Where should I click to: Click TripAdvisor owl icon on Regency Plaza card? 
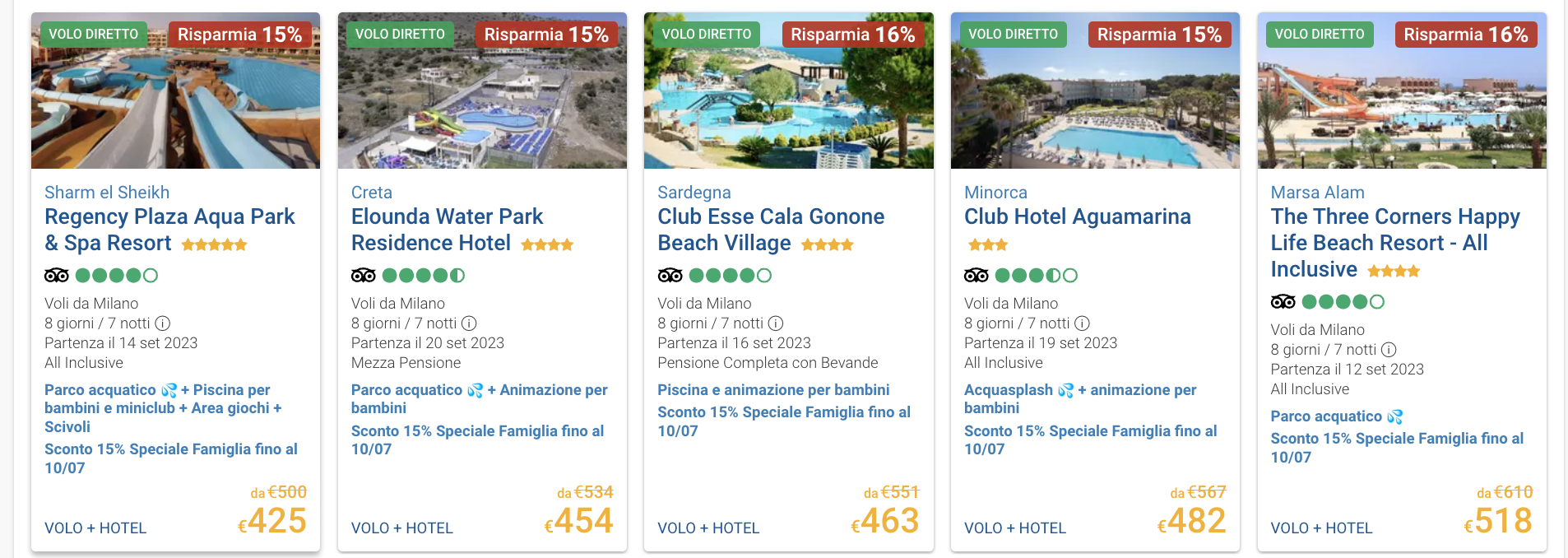point(57,275)
